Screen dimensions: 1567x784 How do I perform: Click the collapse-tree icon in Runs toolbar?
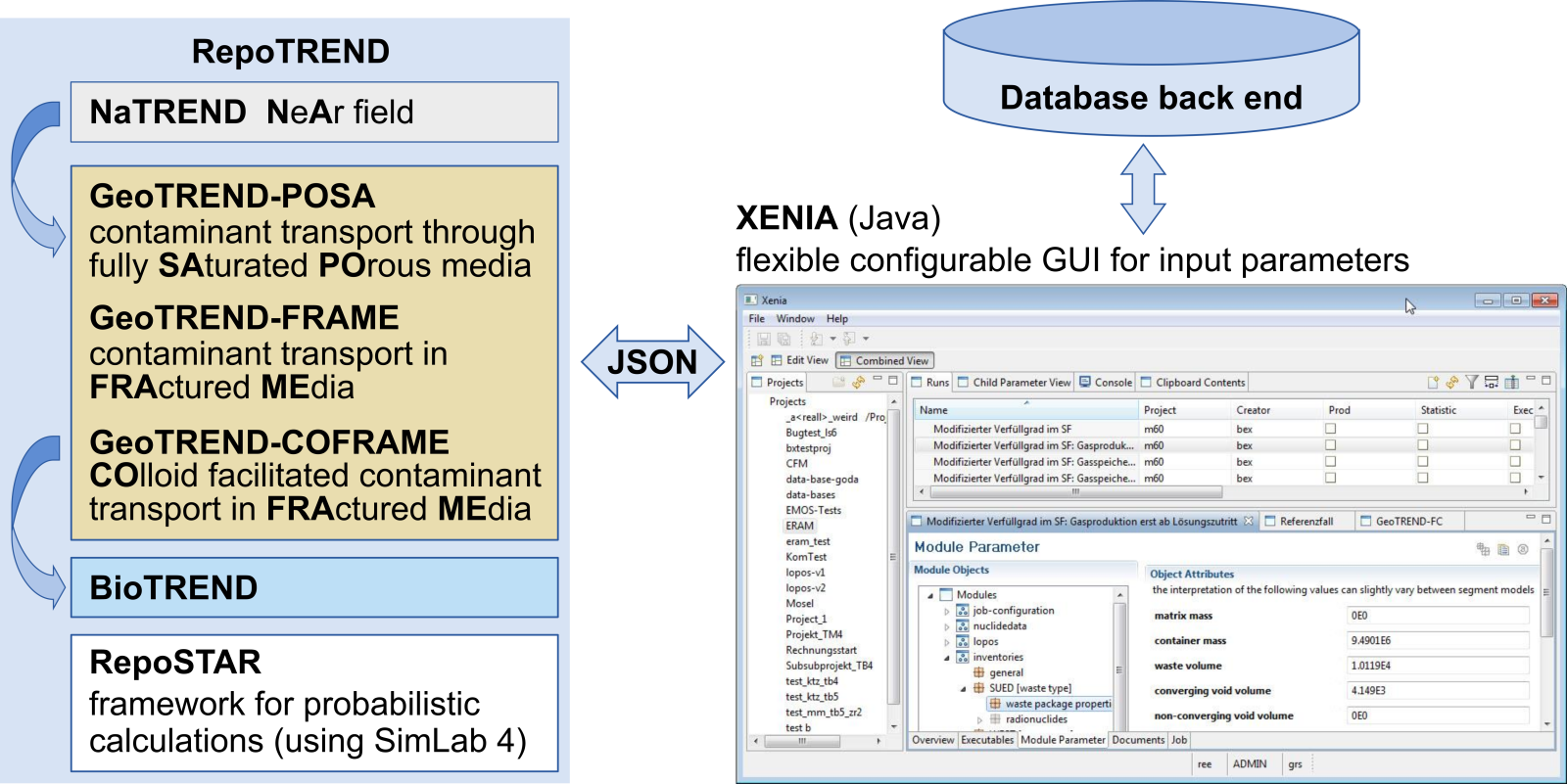pyautogui.click(x=1492, y=382)
